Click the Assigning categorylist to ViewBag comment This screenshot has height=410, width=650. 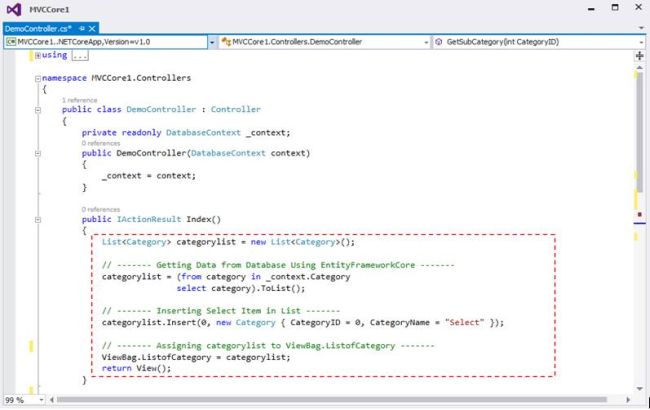(x=268, y=346)
